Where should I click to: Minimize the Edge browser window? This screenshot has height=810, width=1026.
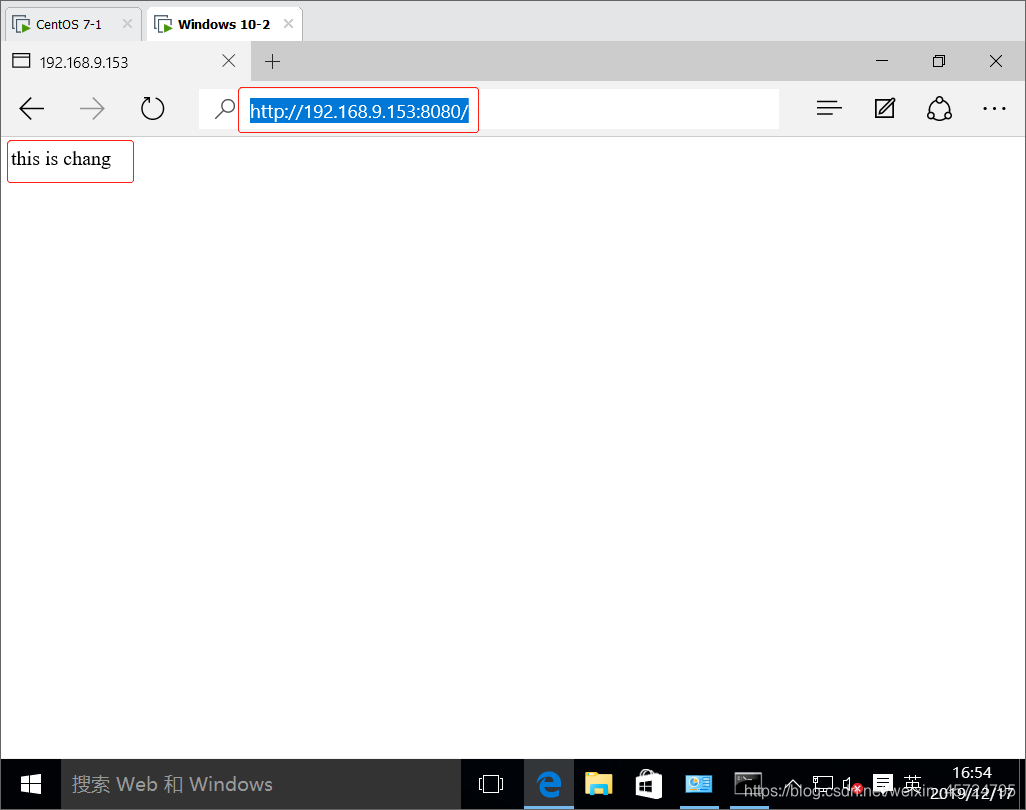coord(882,61)
